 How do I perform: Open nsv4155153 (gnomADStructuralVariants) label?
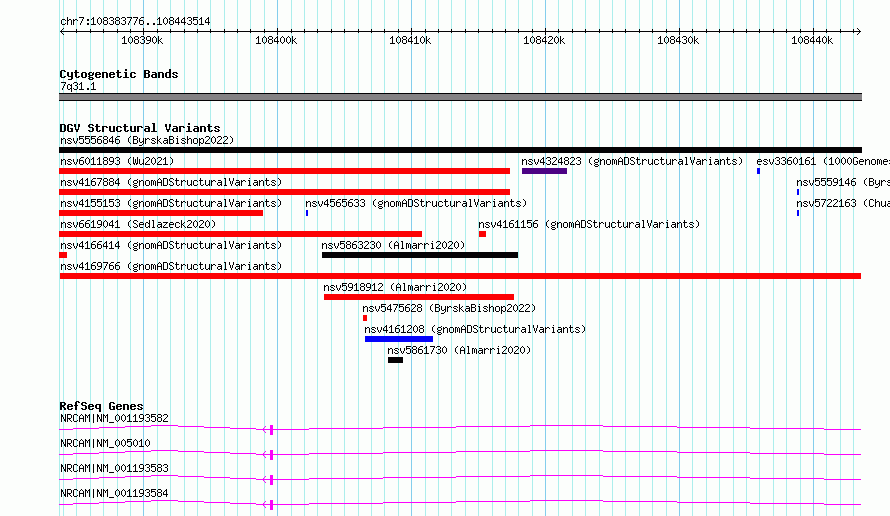click(x=171, y=203)
